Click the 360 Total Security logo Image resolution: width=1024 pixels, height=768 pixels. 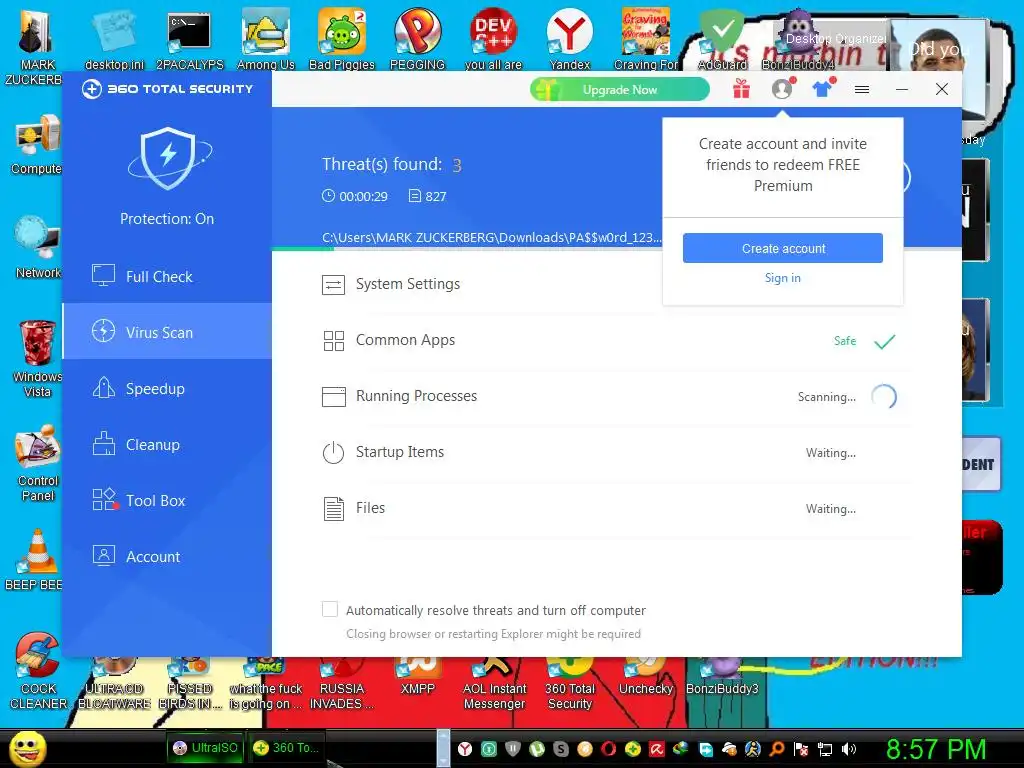point(168,89)
